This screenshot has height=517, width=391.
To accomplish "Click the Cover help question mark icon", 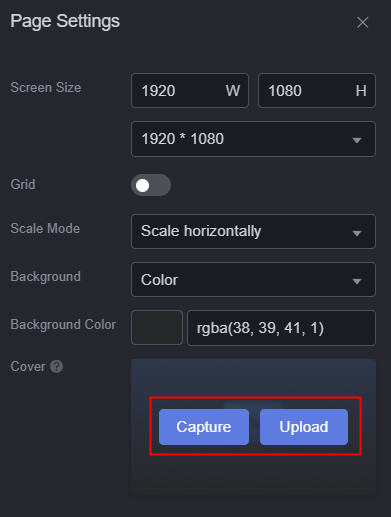I will point(56,366).
